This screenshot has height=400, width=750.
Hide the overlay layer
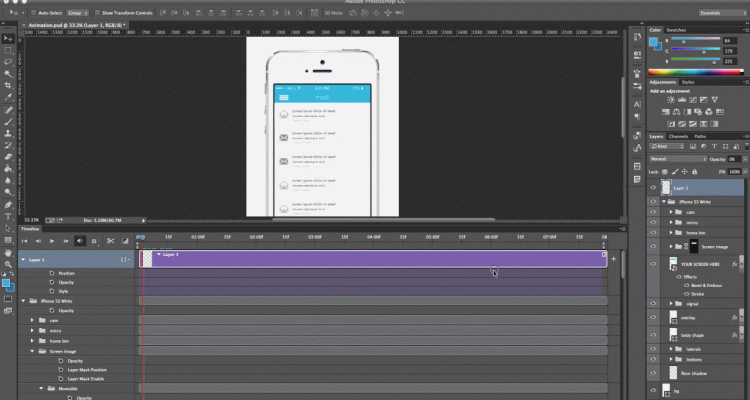click(653, 317)
